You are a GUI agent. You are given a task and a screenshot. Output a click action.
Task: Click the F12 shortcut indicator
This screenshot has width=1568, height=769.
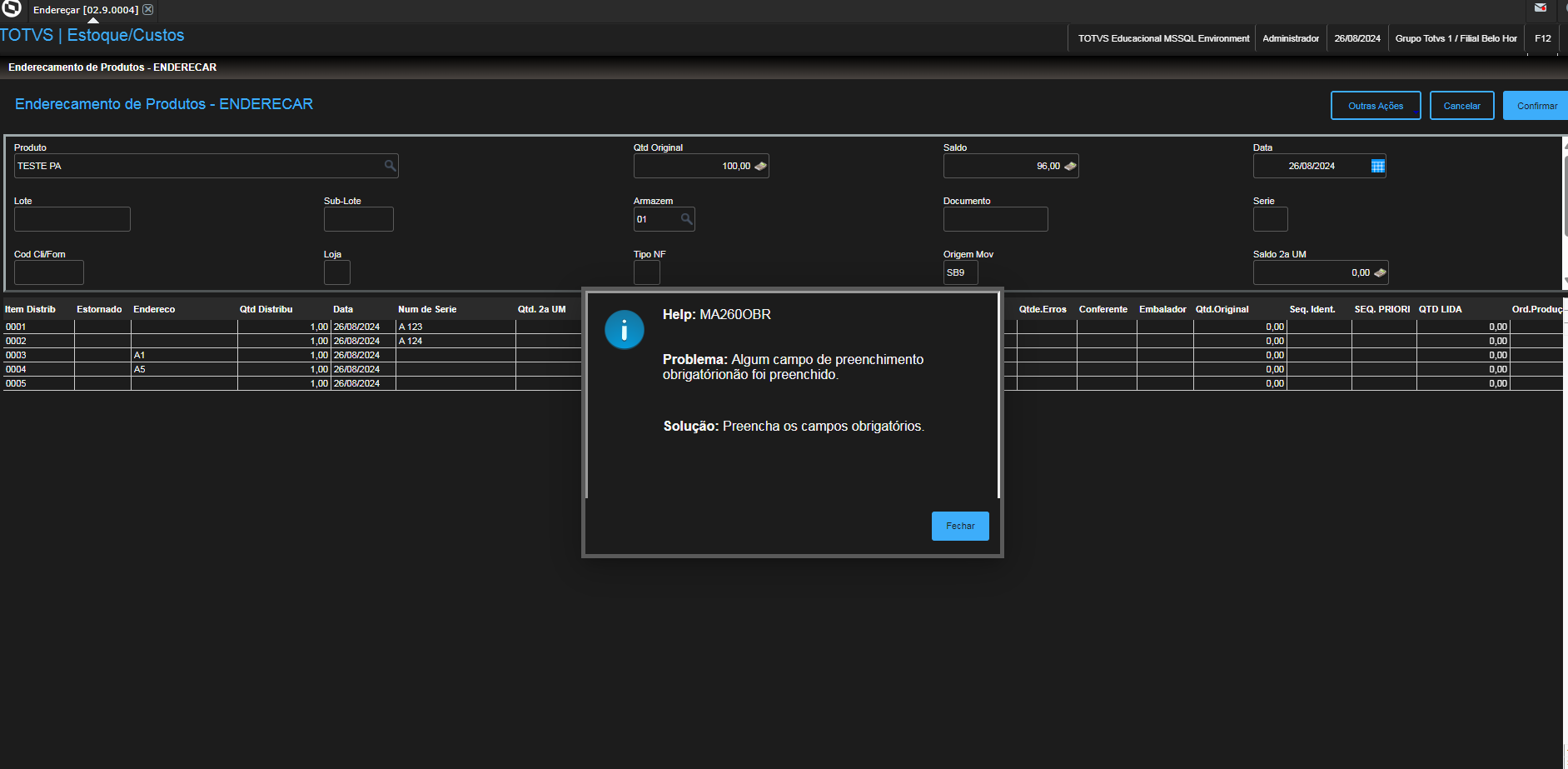click(1543, 38)
